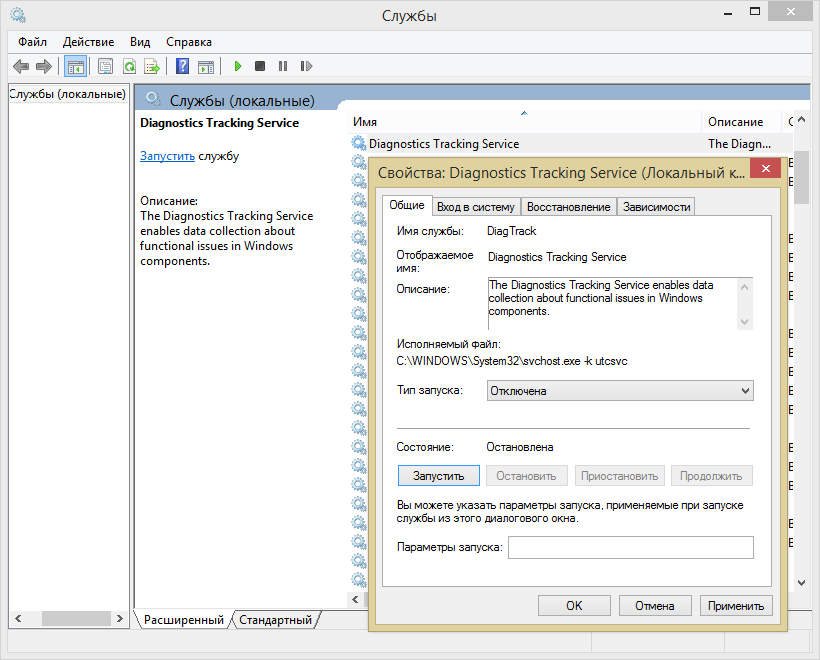
Task: Click the svchost.exe executable path text
Action: [x=511, y=361]
